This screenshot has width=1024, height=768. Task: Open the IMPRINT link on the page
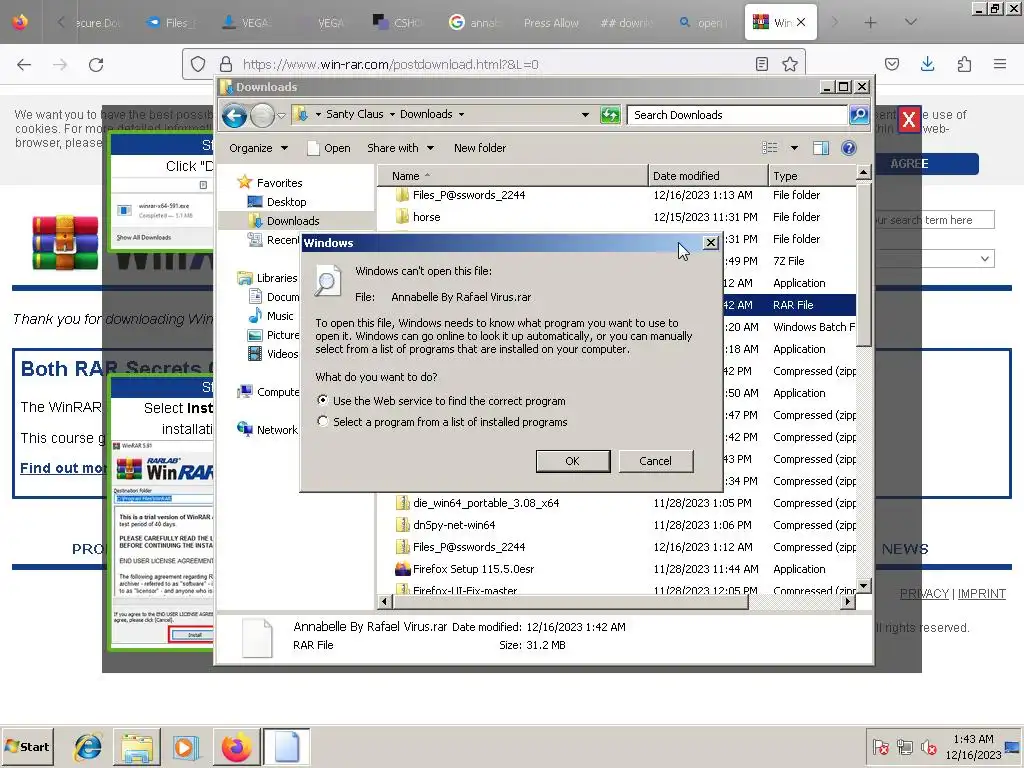(982, 594)
